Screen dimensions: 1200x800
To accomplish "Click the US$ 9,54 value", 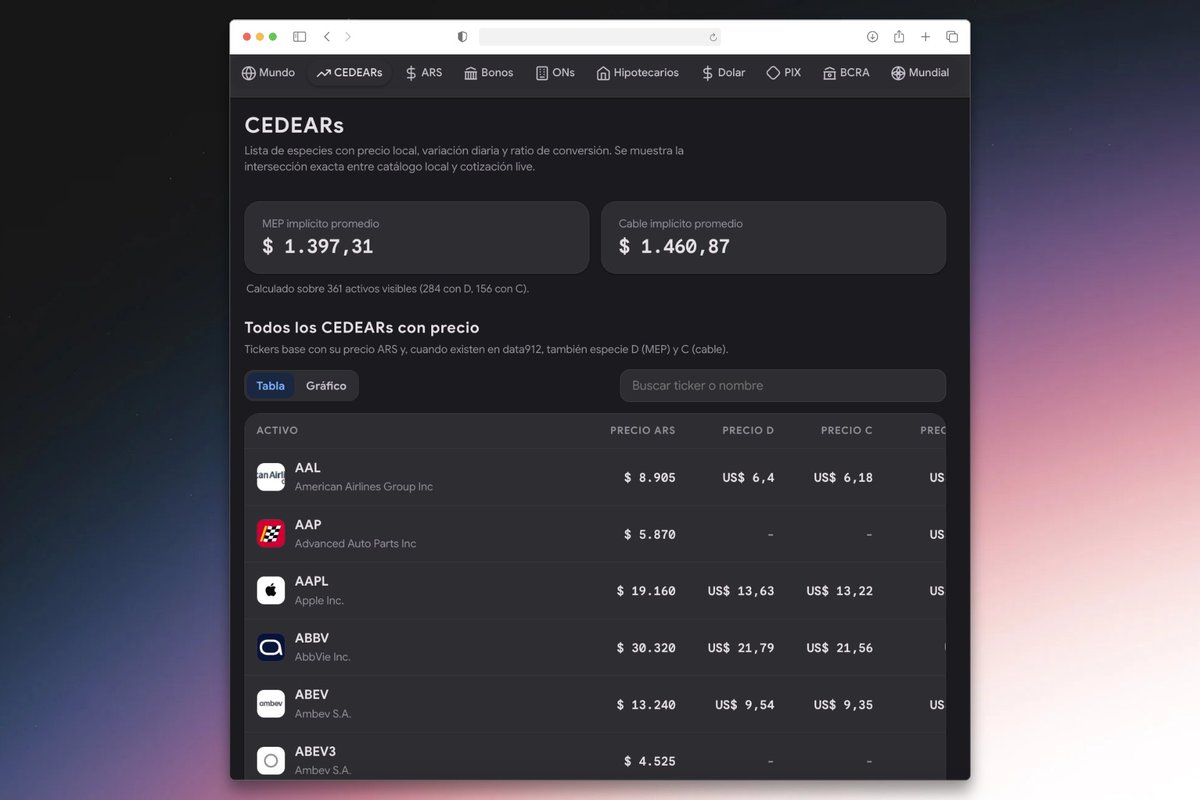I will click(745, 705).
